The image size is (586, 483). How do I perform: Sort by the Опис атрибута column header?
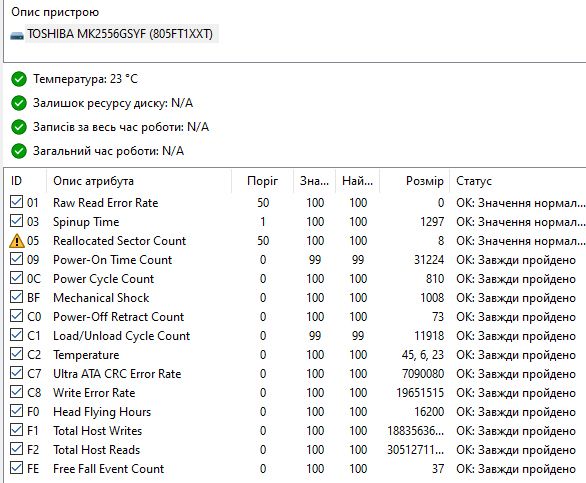coord(139,181)
